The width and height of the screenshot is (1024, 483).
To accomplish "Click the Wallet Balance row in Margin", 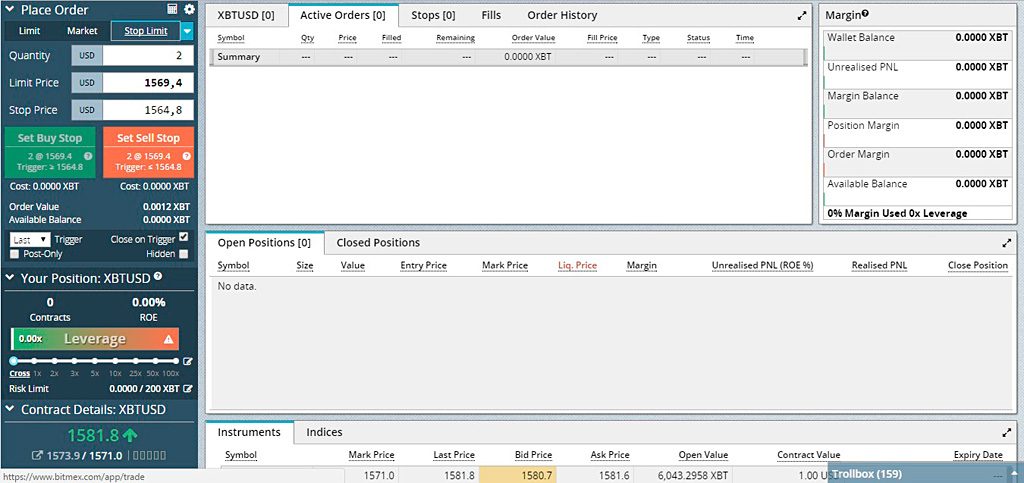I will pos(917,45).
